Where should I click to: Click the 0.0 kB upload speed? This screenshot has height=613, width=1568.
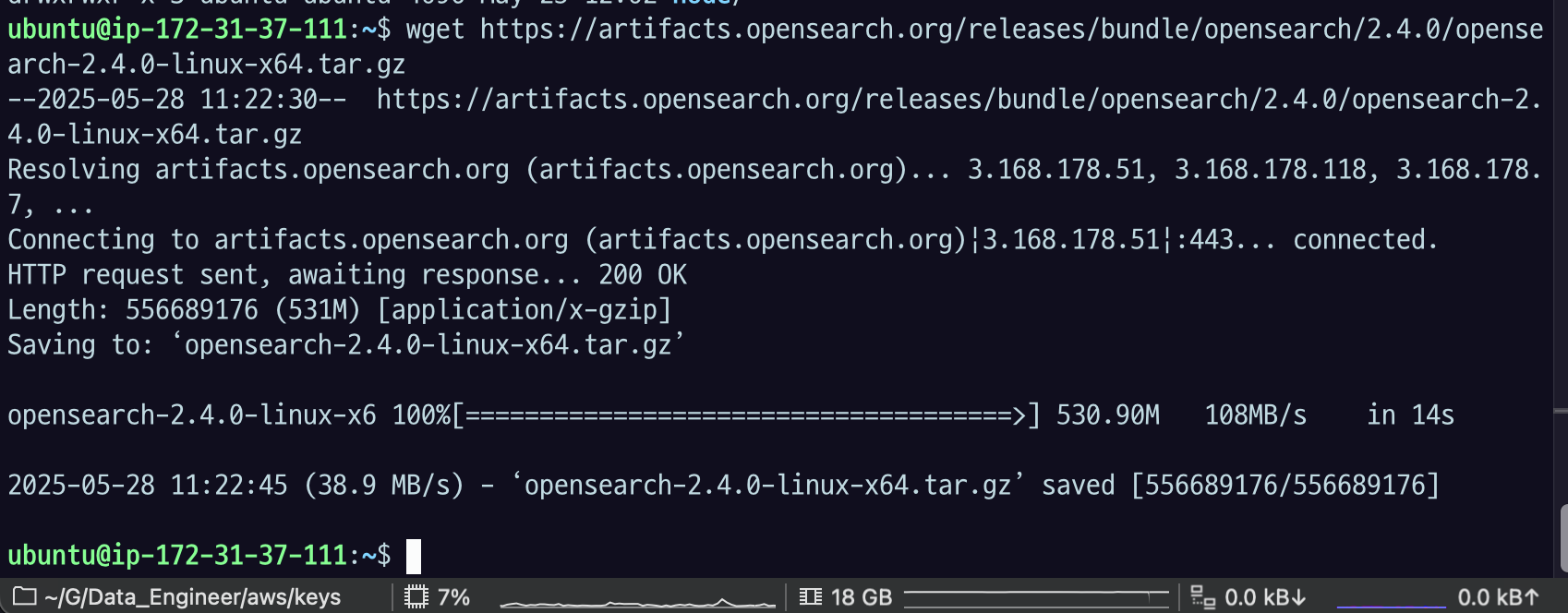pos(1498,597)
